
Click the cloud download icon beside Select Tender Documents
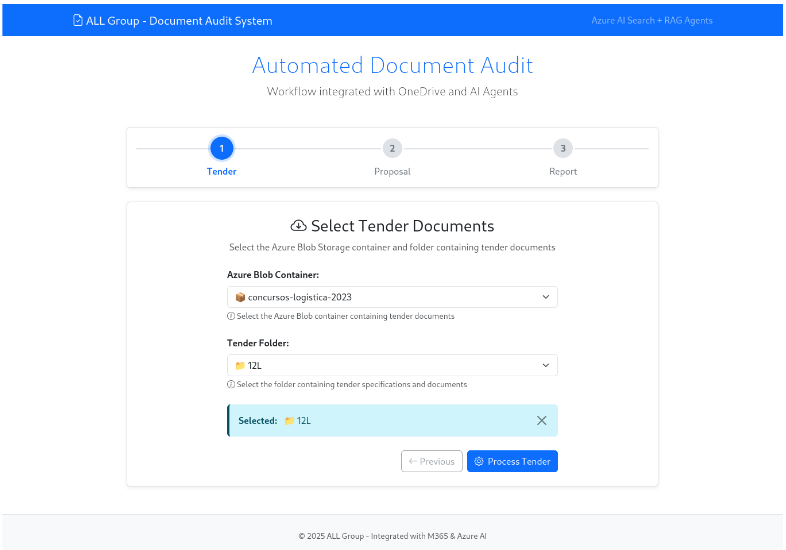pyautogui.click(x=299, y=226)
